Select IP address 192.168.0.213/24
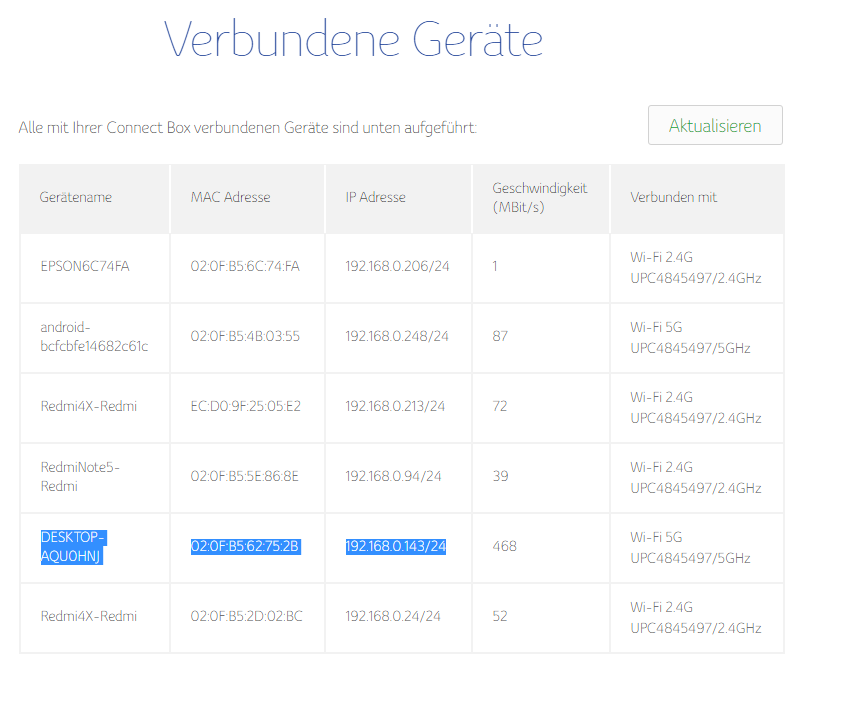The image size is (863, 704). pyautogui.click(x=395, y=406)
